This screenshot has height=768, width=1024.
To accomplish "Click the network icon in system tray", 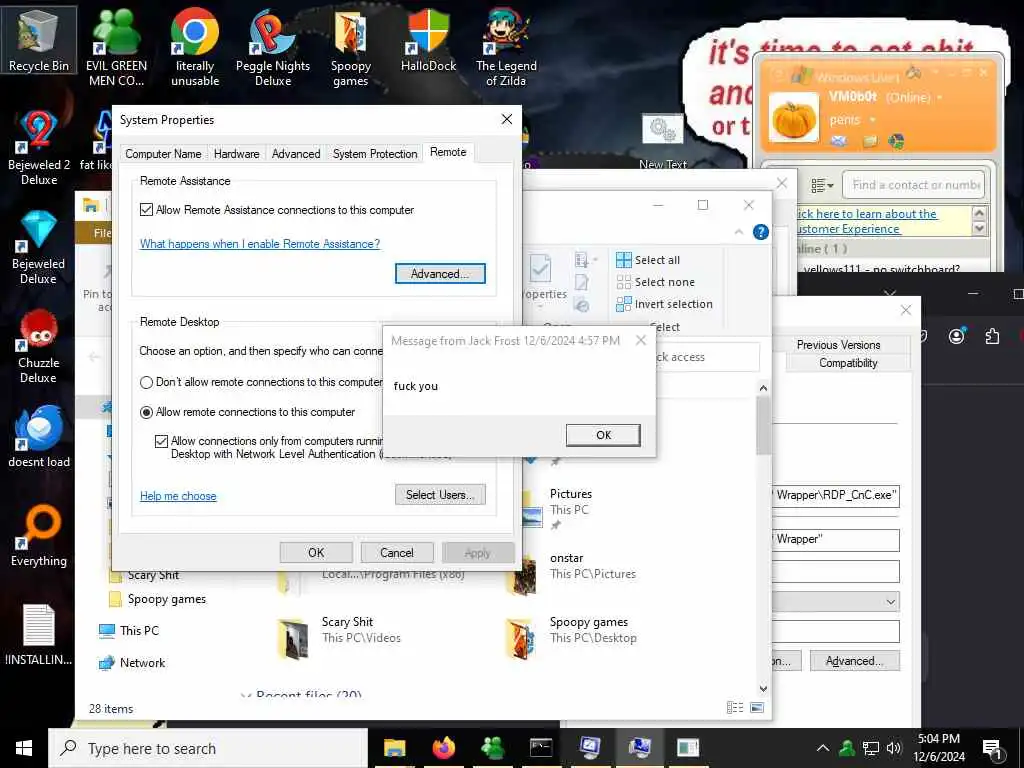I will pyautogui.click(x=871, y=748).
